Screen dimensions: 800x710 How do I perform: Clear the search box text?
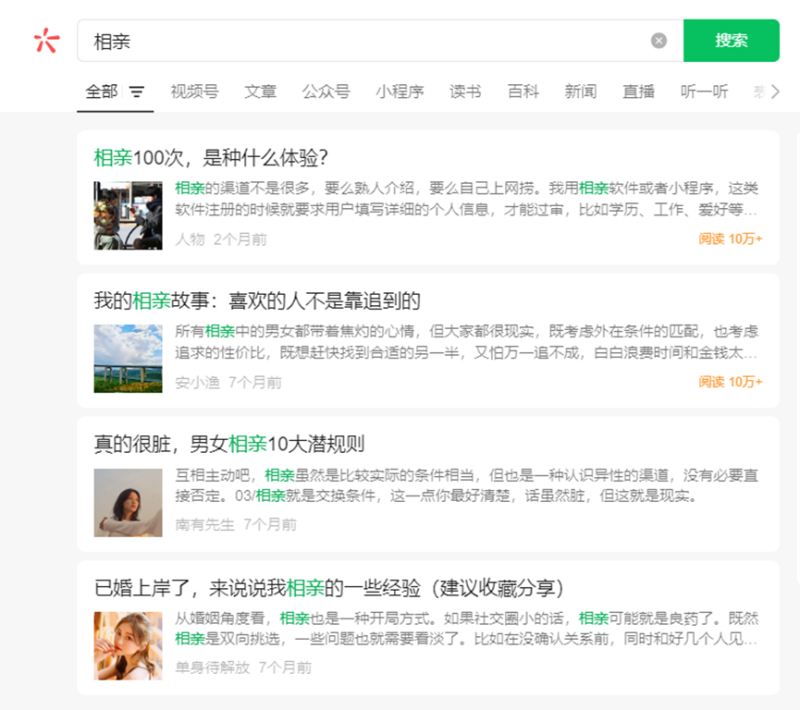click(658, 41)
